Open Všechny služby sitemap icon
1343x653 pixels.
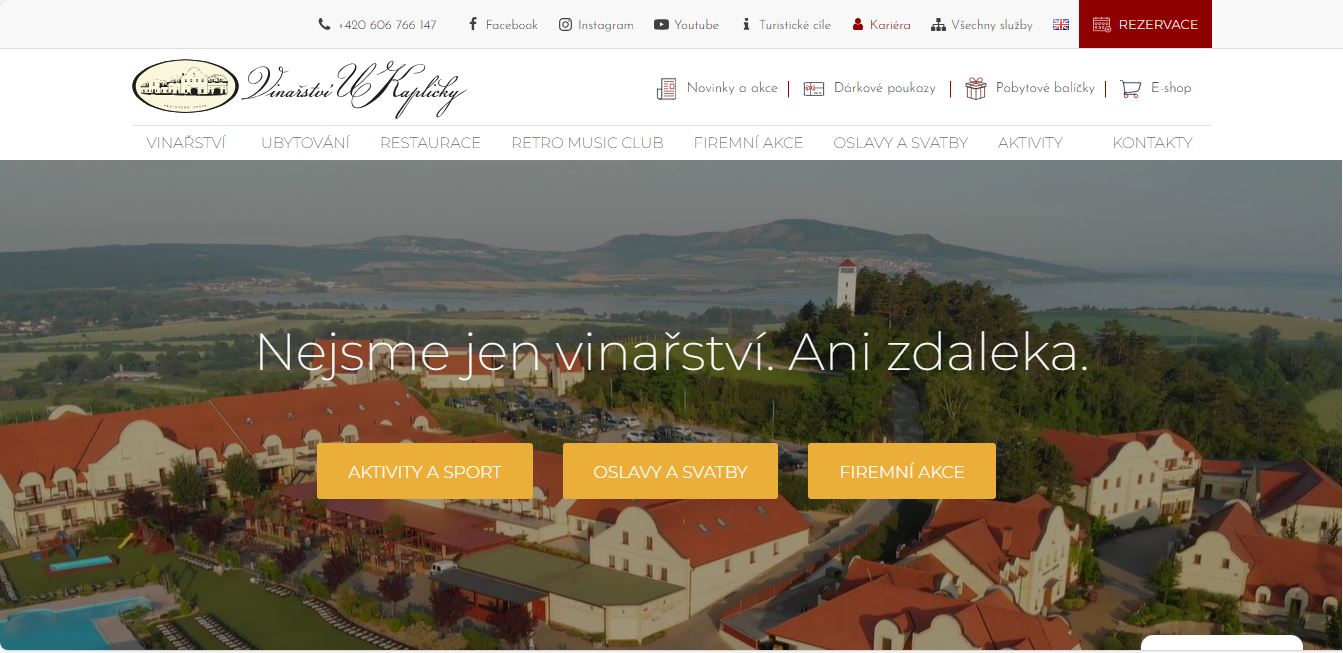coord(938,25)
